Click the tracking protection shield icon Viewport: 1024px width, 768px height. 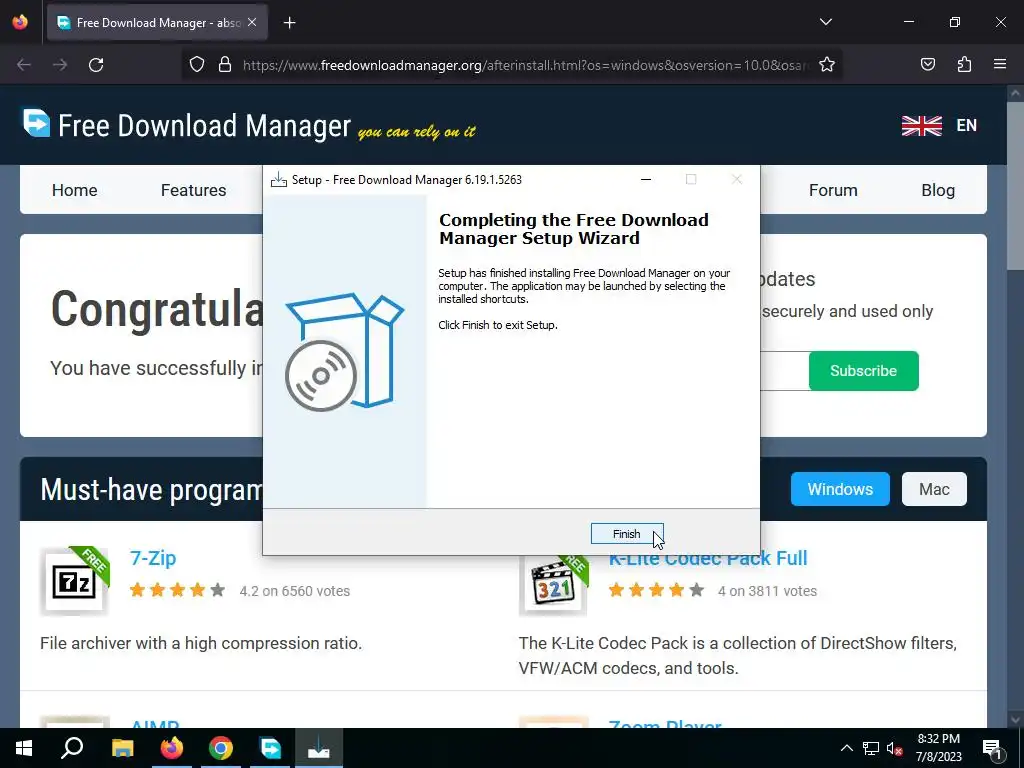click(x=197, y=65)
